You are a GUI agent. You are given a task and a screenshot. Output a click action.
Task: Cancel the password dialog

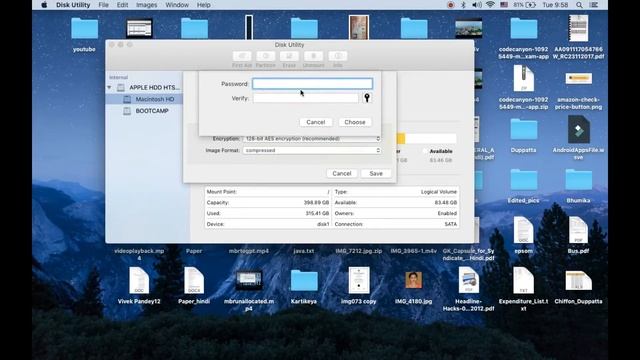click(316, 122)
